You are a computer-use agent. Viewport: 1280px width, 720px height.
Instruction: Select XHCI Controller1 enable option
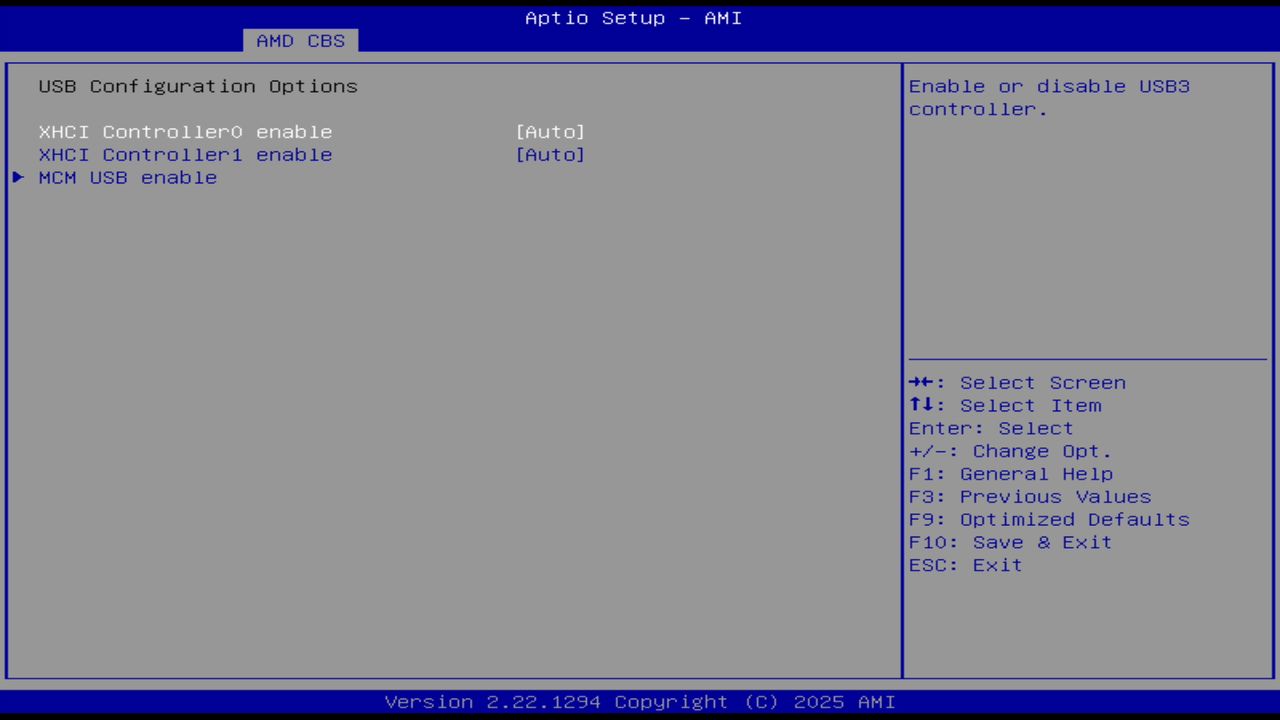(185, 155)
